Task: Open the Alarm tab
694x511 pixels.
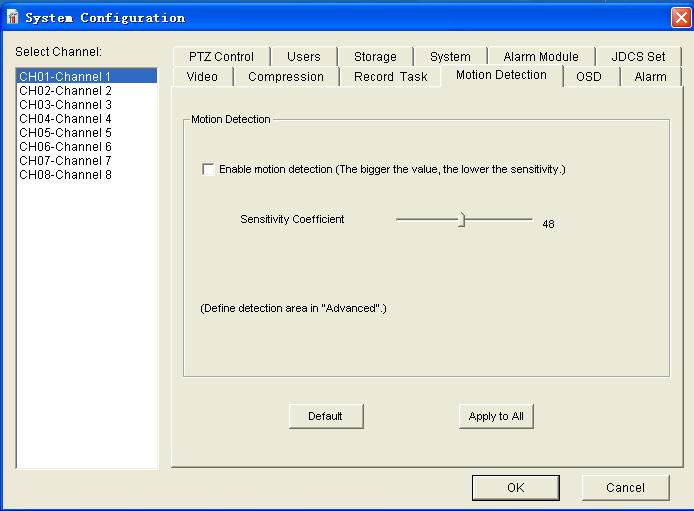Action: (x=650, y=77)
